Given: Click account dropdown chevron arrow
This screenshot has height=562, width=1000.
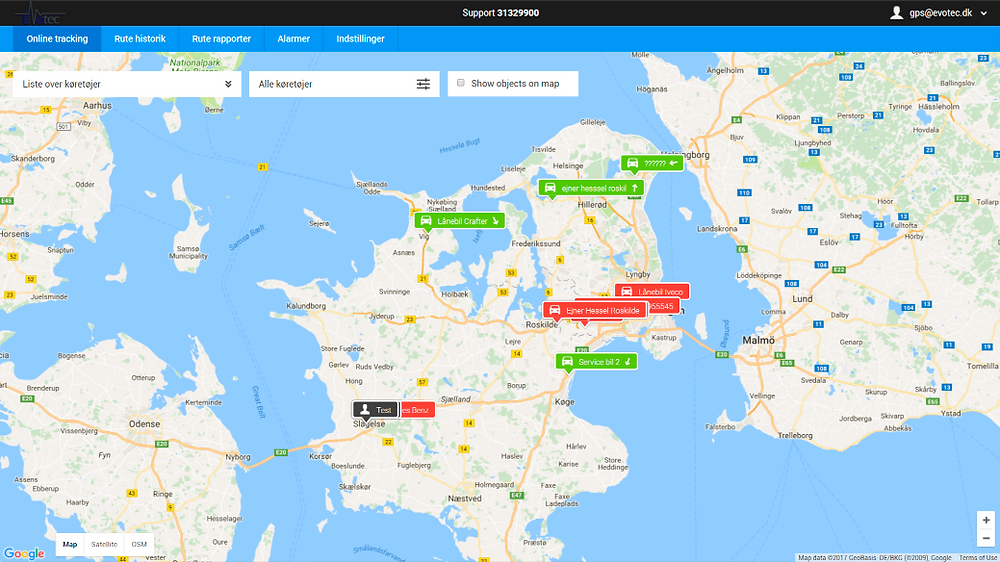Looking at the screenshot, I should 984,13.
